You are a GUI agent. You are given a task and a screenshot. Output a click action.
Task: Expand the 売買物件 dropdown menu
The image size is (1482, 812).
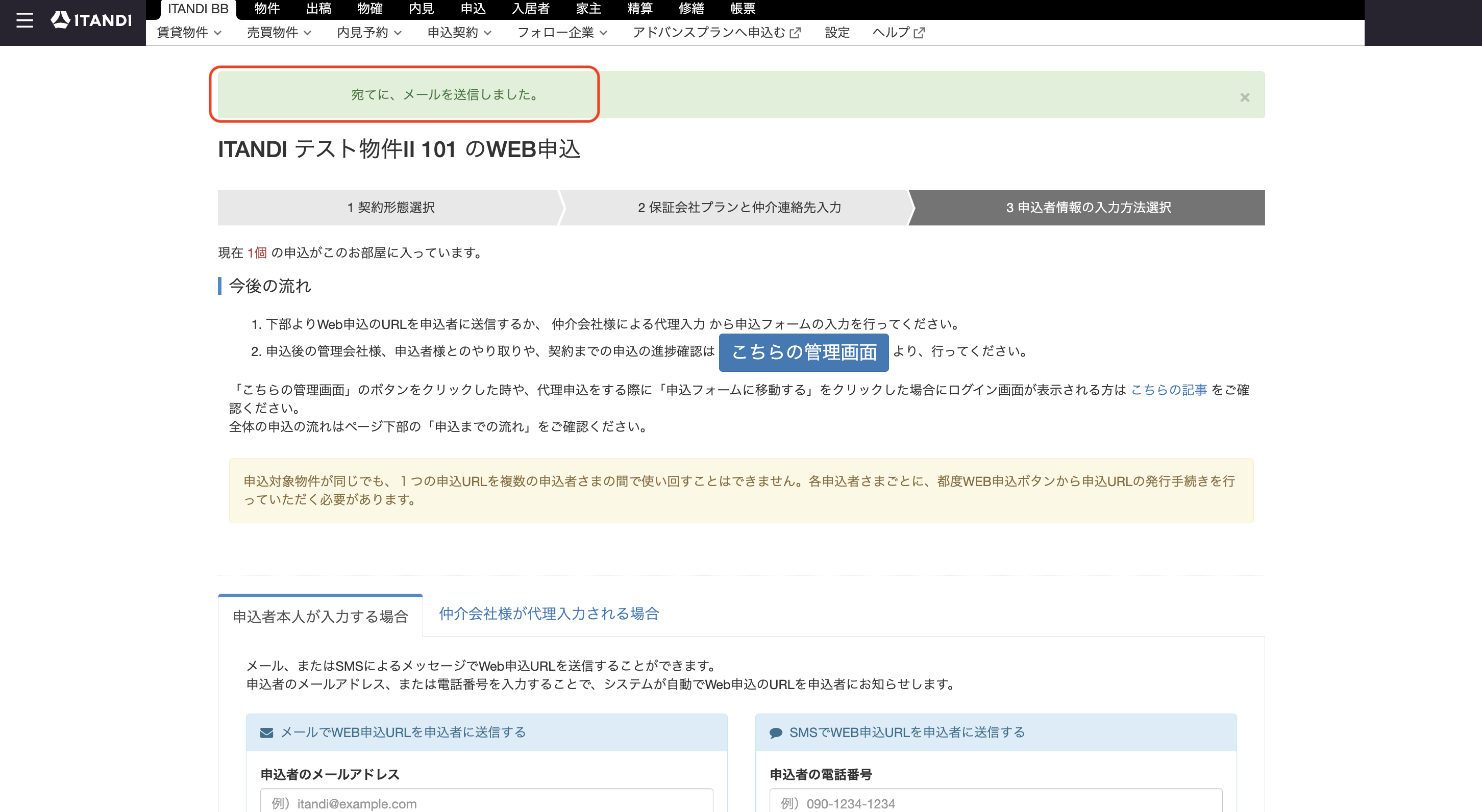[279, 33]
